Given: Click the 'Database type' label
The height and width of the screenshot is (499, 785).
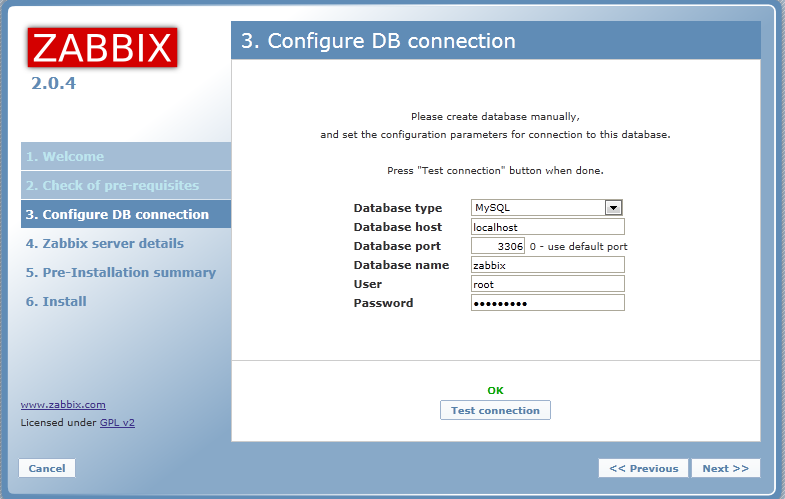Looking at the screenshot, I should (x=398, y=208).
